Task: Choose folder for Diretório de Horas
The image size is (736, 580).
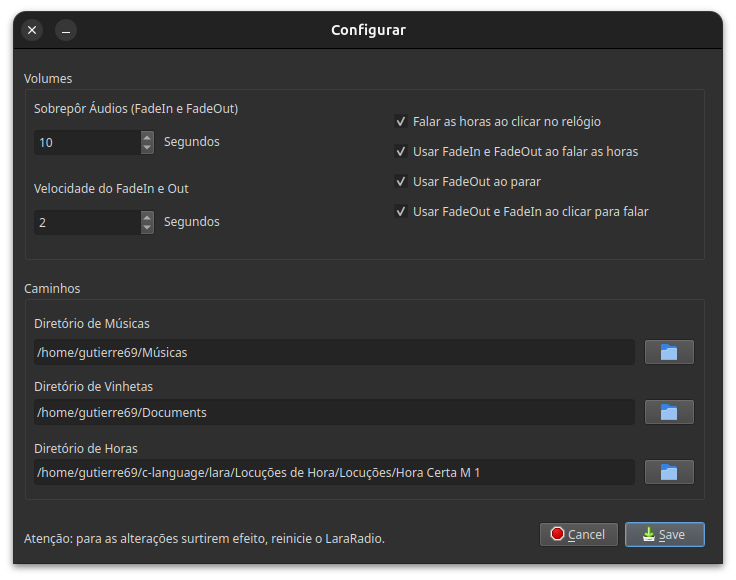Action: [x=669, y=472]
